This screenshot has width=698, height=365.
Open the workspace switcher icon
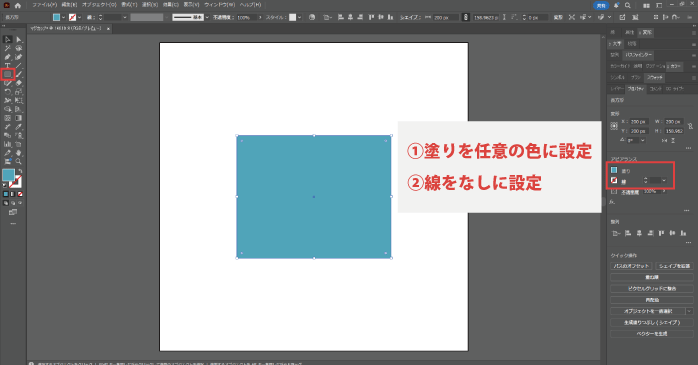point(659,5)
